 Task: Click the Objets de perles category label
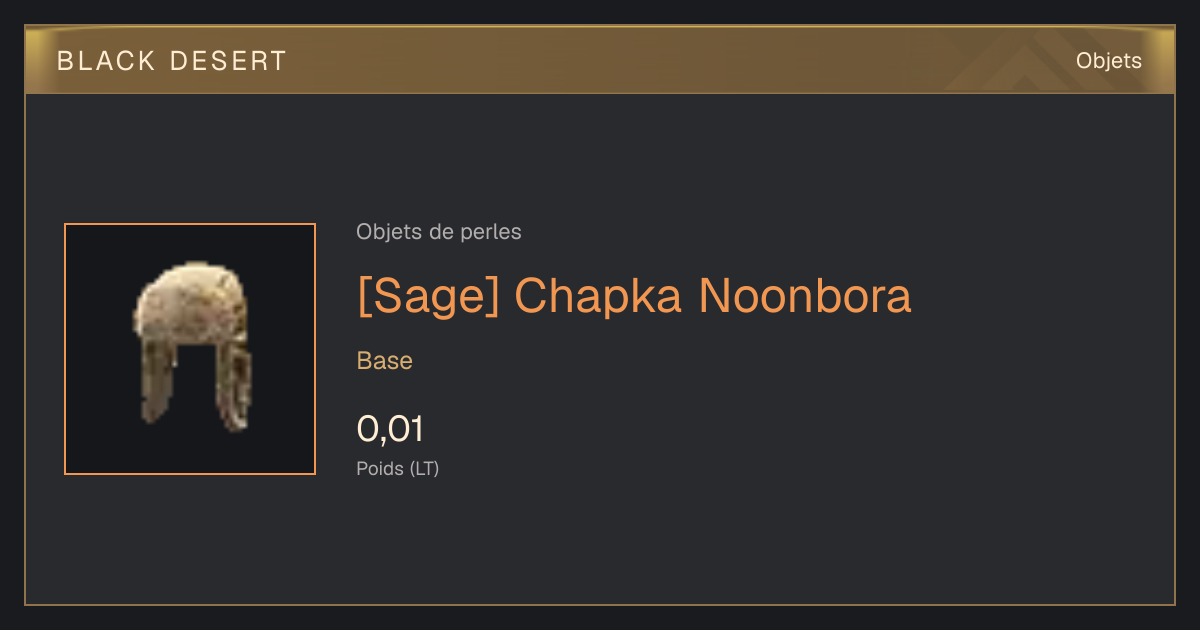[x=439, y=232]
